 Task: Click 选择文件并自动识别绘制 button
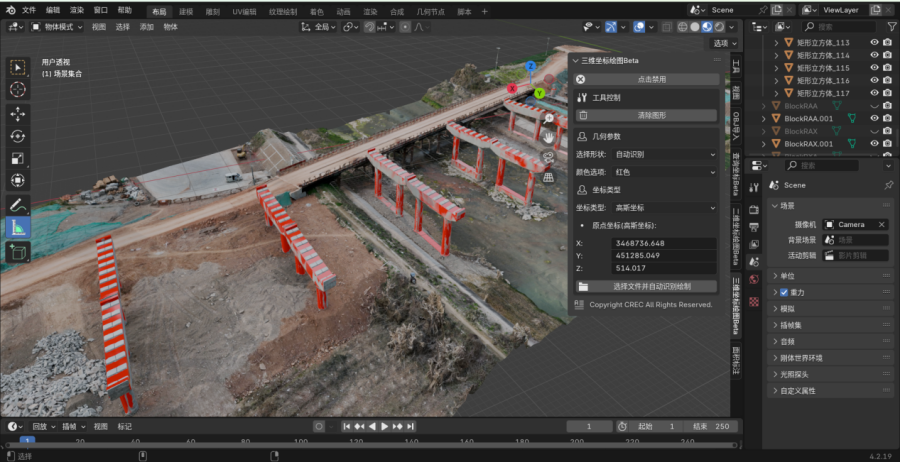[x=650, y=286]
